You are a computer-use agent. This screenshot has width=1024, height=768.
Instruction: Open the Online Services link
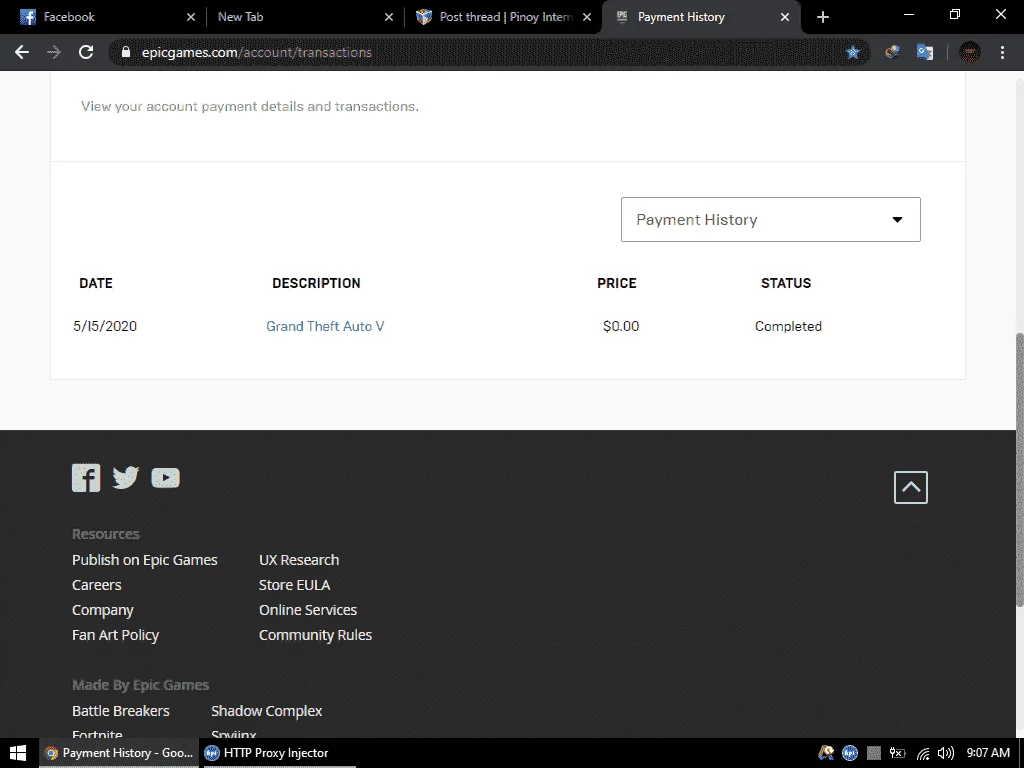(x=308, y=609)
